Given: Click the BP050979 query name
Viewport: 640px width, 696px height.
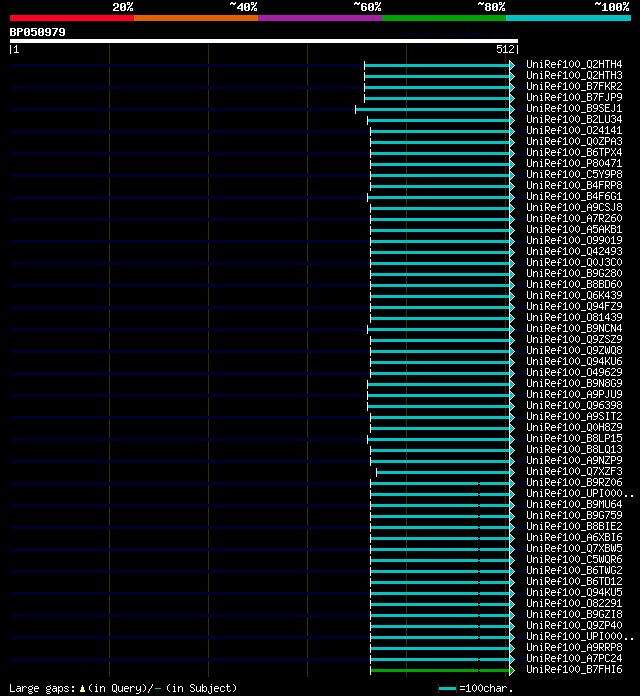Looking at the screenshot, I should pos(37,32).
